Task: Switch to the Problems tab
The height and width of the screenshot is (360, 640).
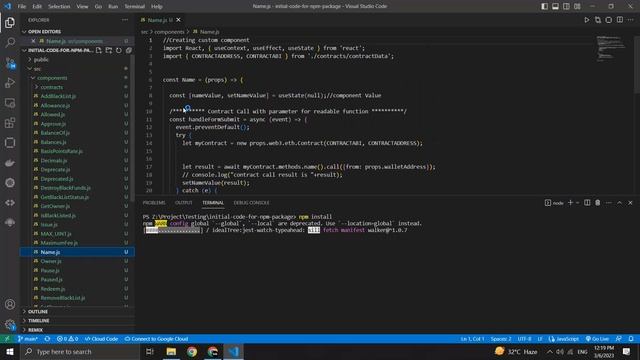Action: click(154, 203)
